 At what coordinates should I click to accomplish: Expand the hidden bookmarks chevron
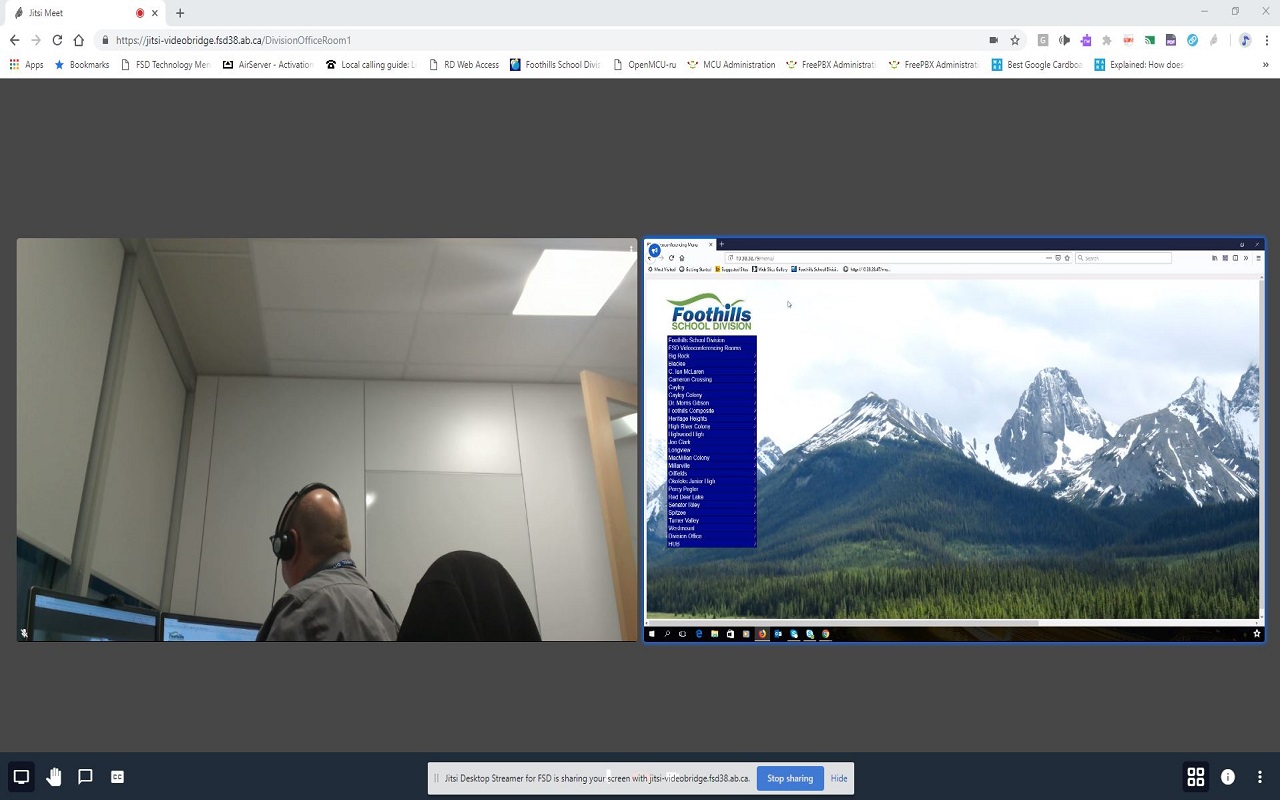1264,64
